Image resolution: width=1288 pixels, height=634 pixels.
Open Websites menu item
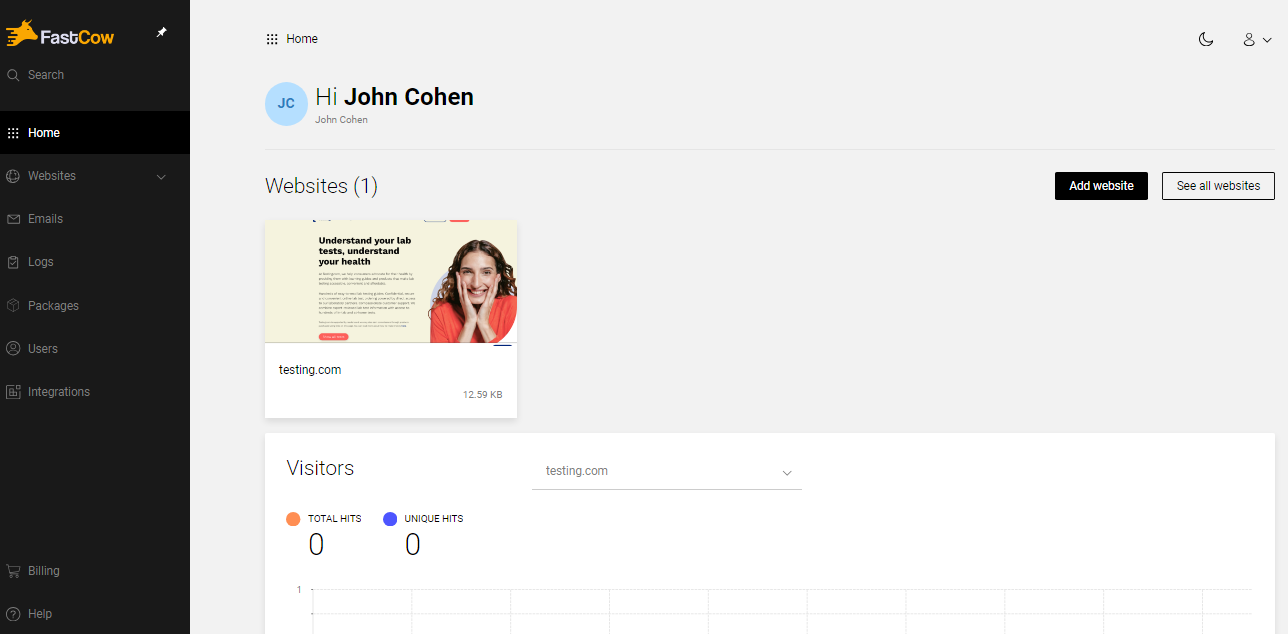pyautogui.click(x=52, y=176)
